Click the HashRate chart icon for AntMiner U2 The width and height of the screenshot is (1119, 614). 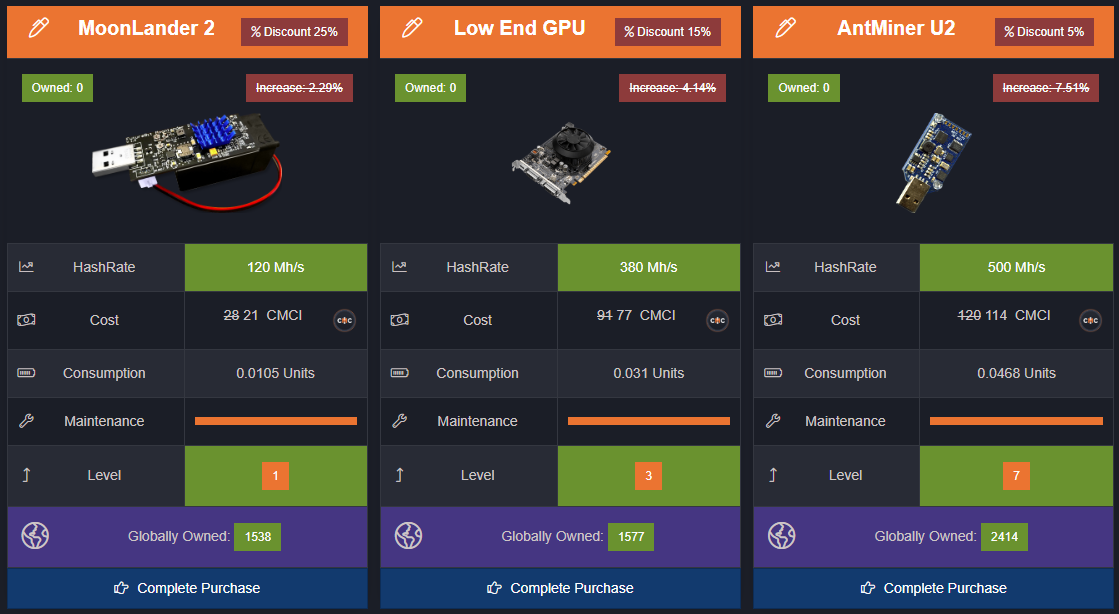pyautogui.click(x=773, y=266)
